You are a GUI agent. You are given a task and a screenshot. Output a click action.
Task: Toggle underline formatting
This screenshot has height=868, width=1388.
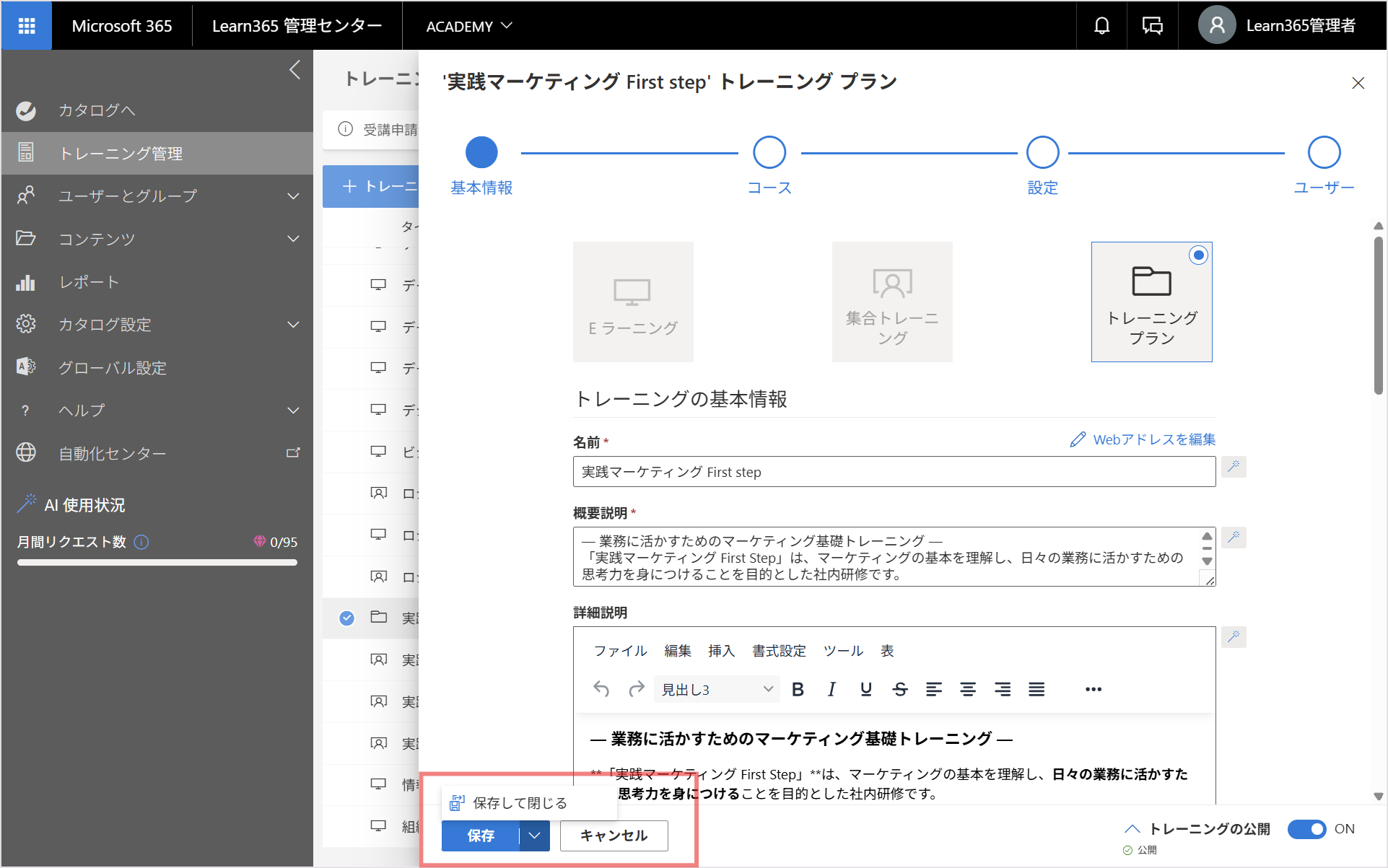tap(866, 689)
